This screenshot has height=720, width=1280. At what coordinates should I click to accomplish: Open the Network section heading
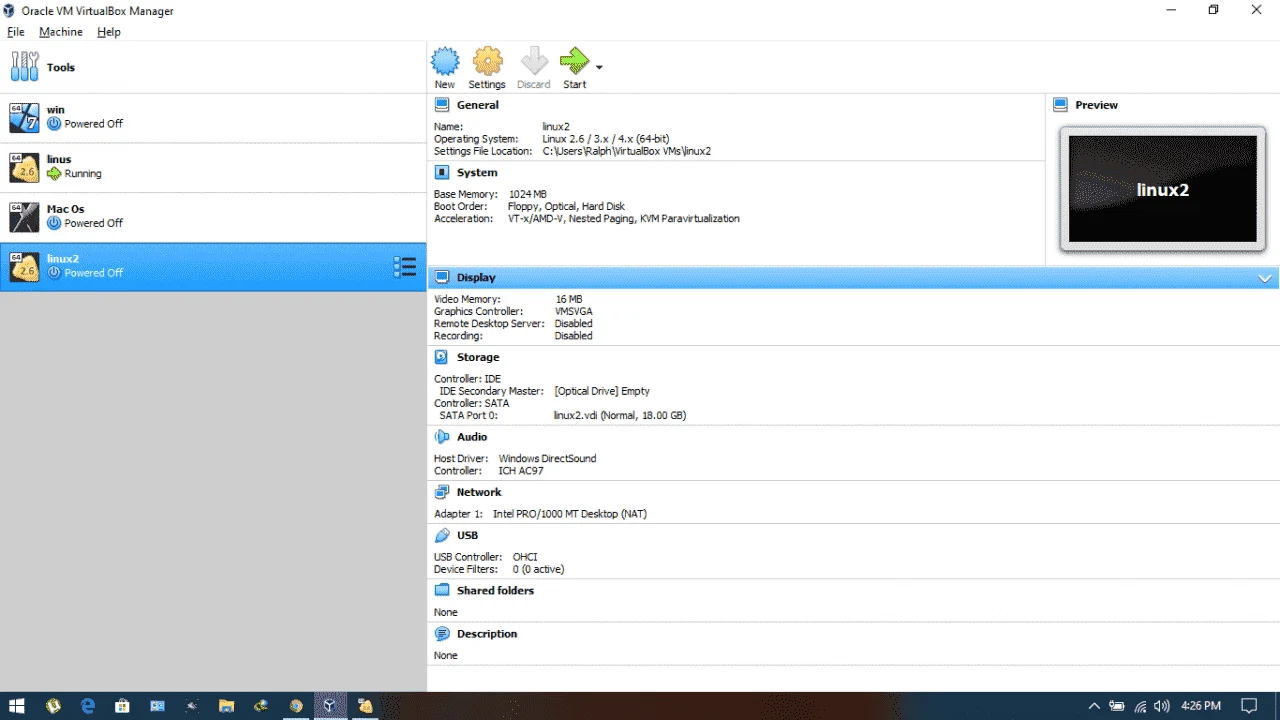click(x=479, y=492)
